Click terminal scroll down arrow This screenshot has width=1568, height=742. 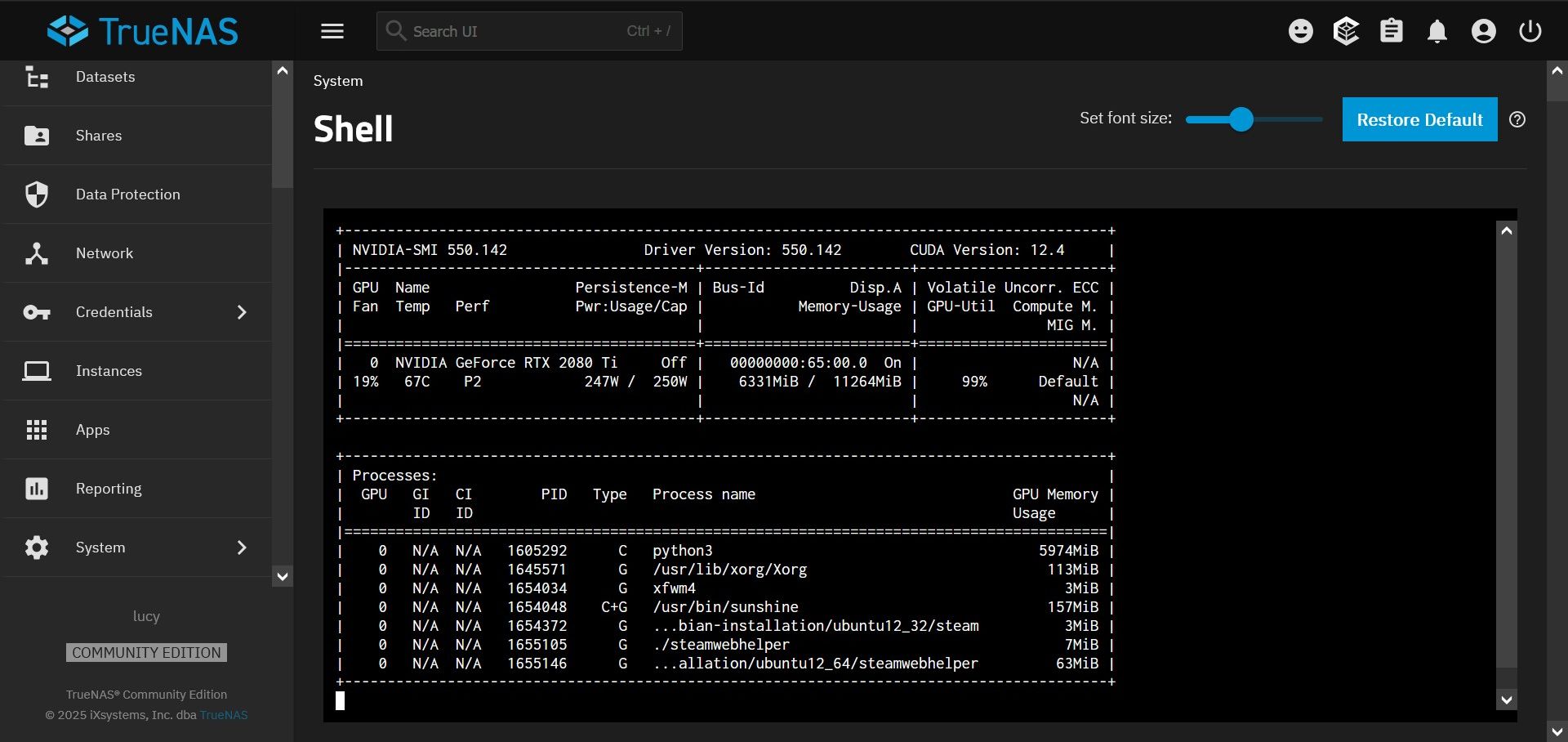click(1507, 700)
